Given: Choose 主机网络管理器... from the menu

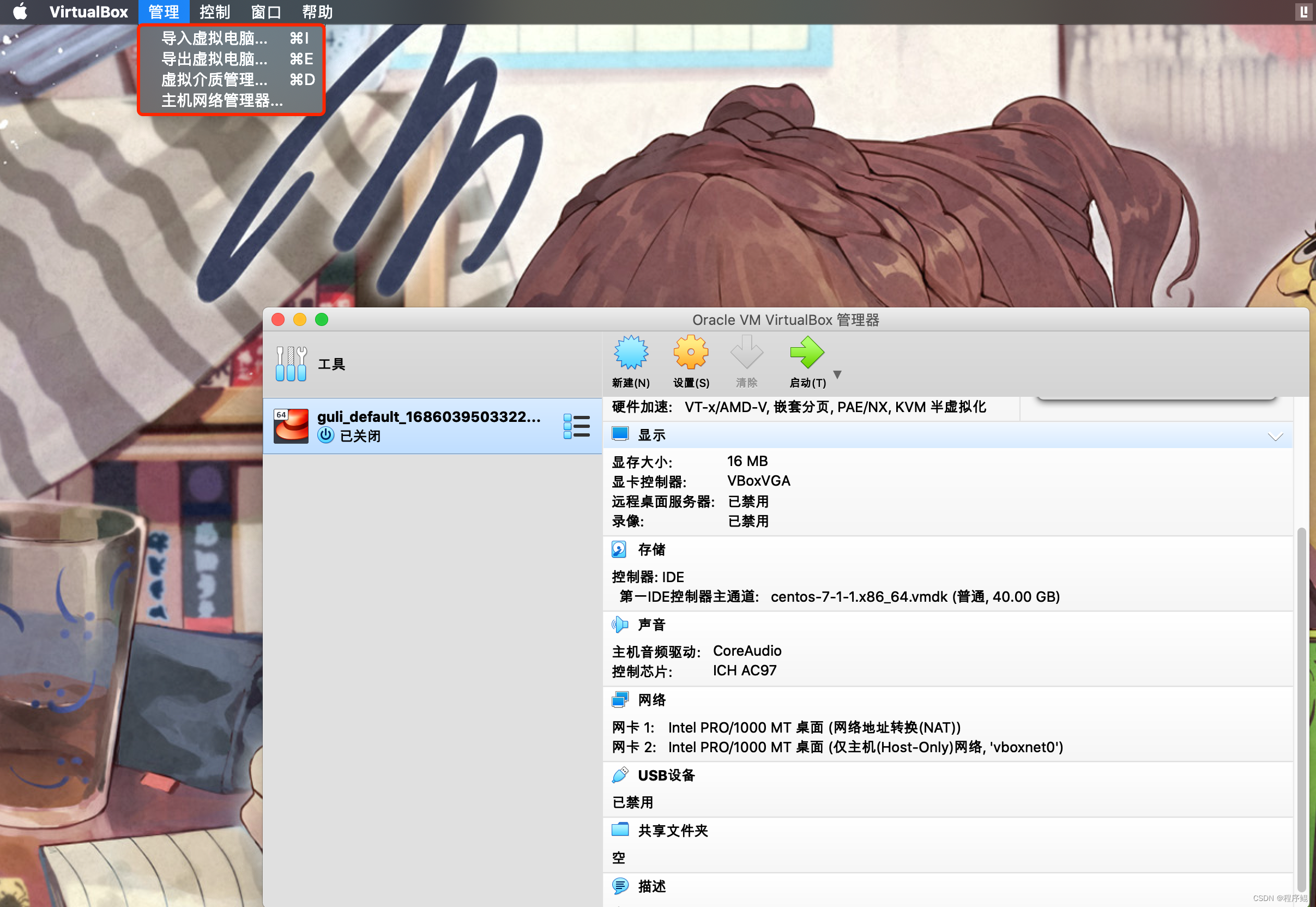Looking at the screenshot, I should (231, 101).
